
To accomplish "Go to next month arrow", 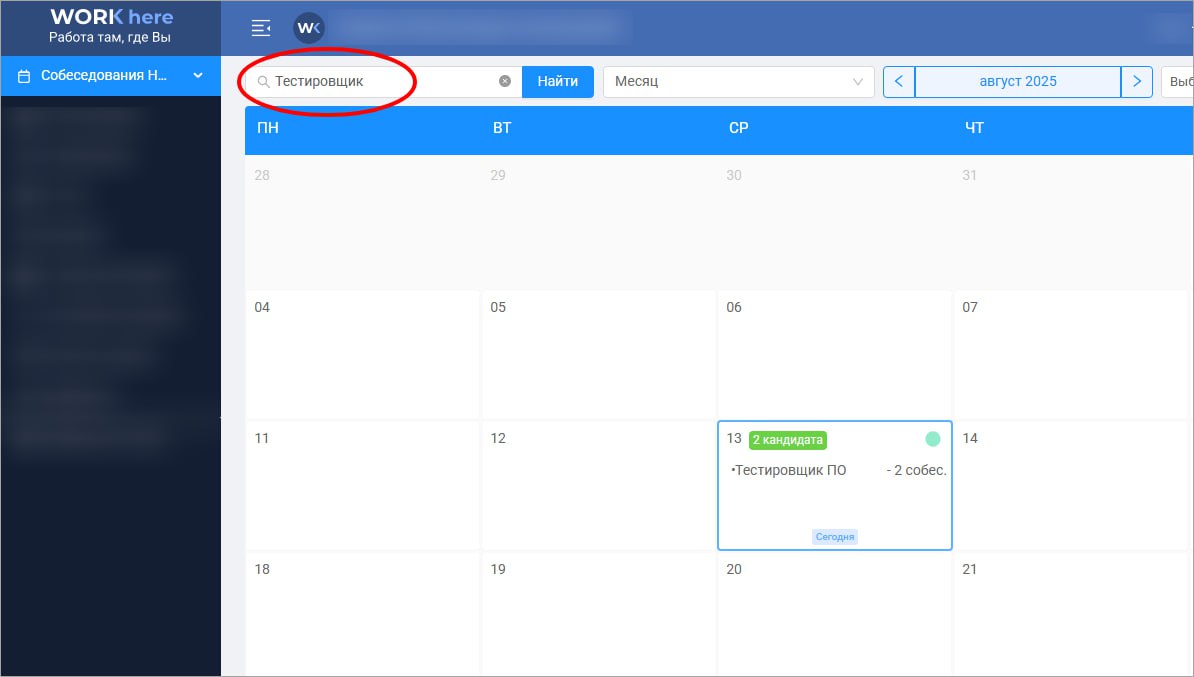I will coord(1136,82).
